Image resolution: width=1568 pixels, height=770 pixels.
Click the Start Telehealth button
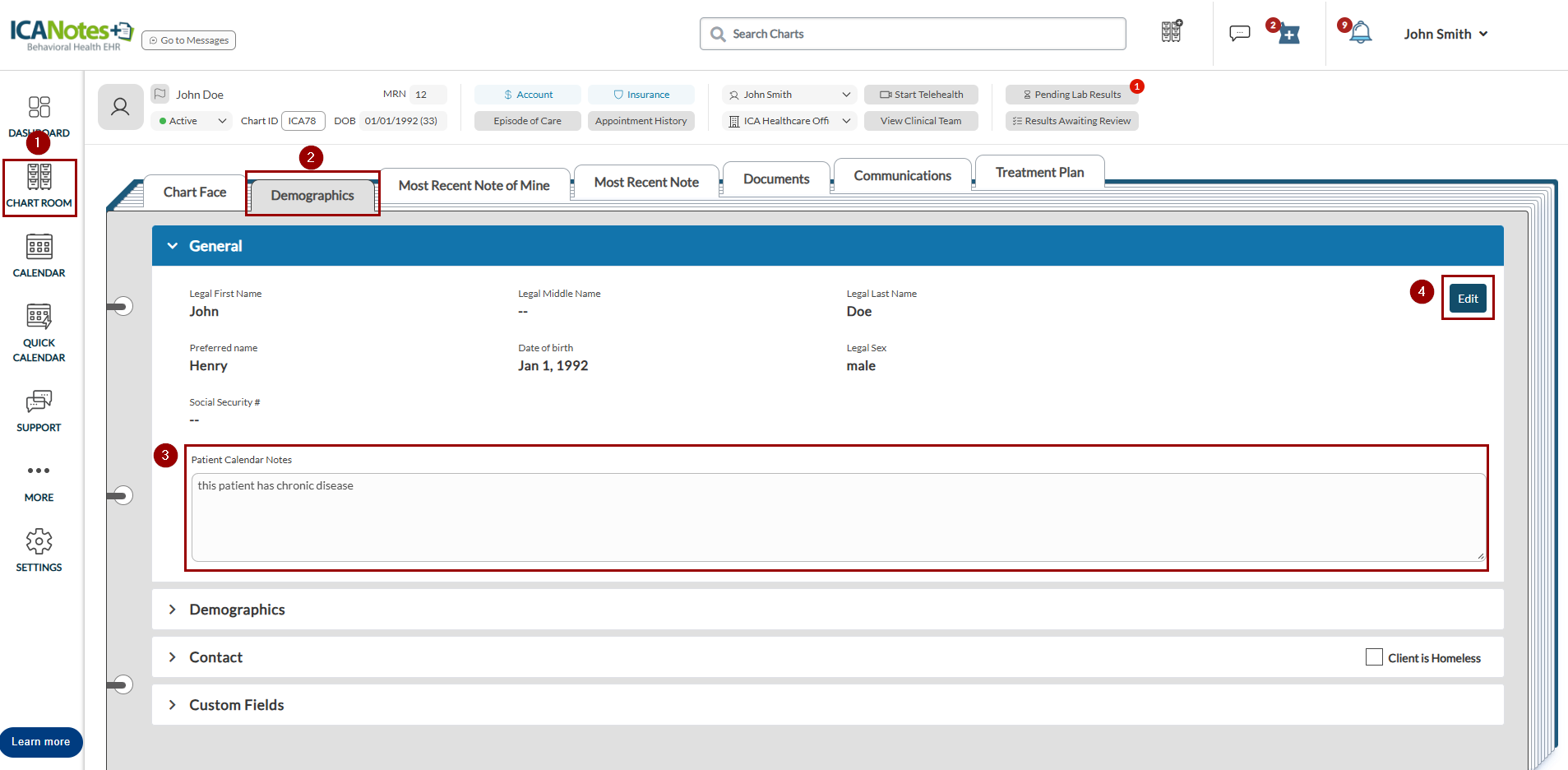[x=920, y=95]
